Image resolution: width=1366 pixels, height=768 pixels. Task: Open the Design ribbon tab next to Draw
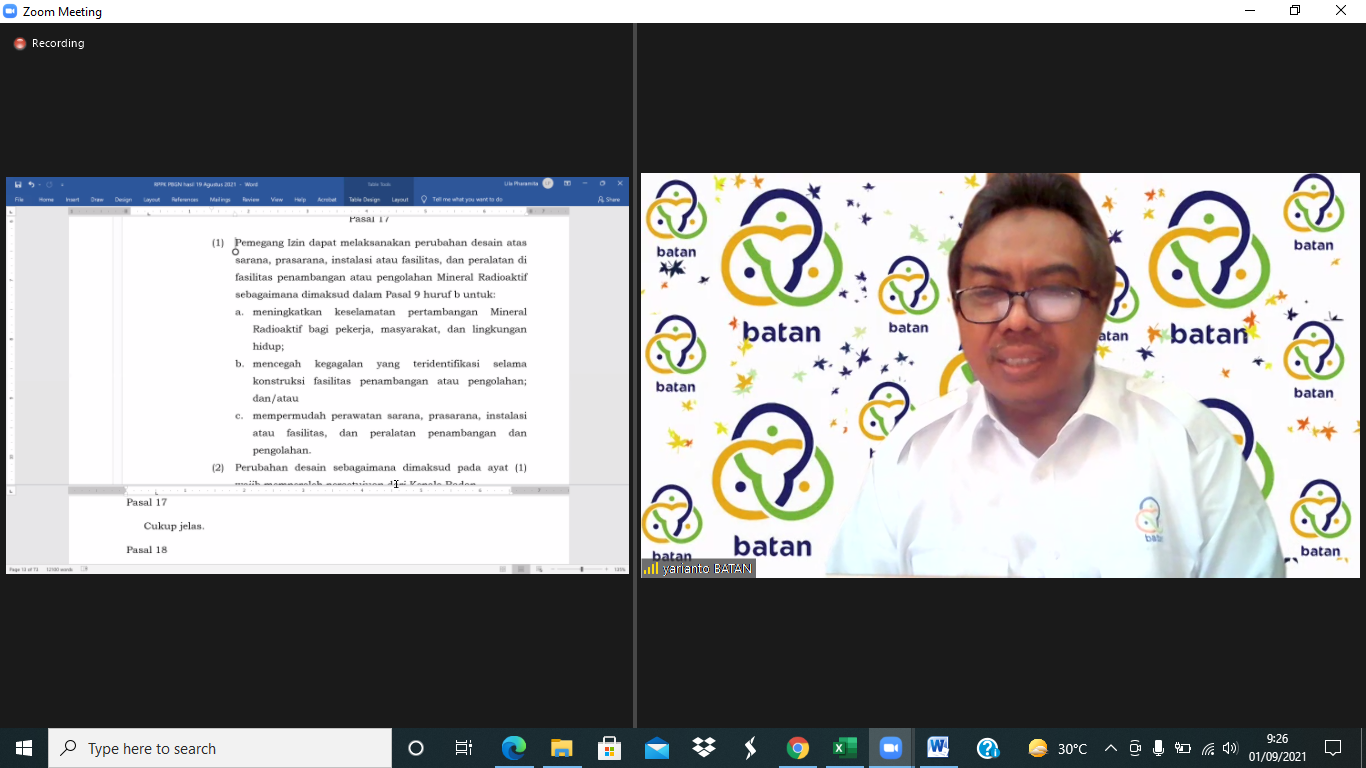pos(123,199)
